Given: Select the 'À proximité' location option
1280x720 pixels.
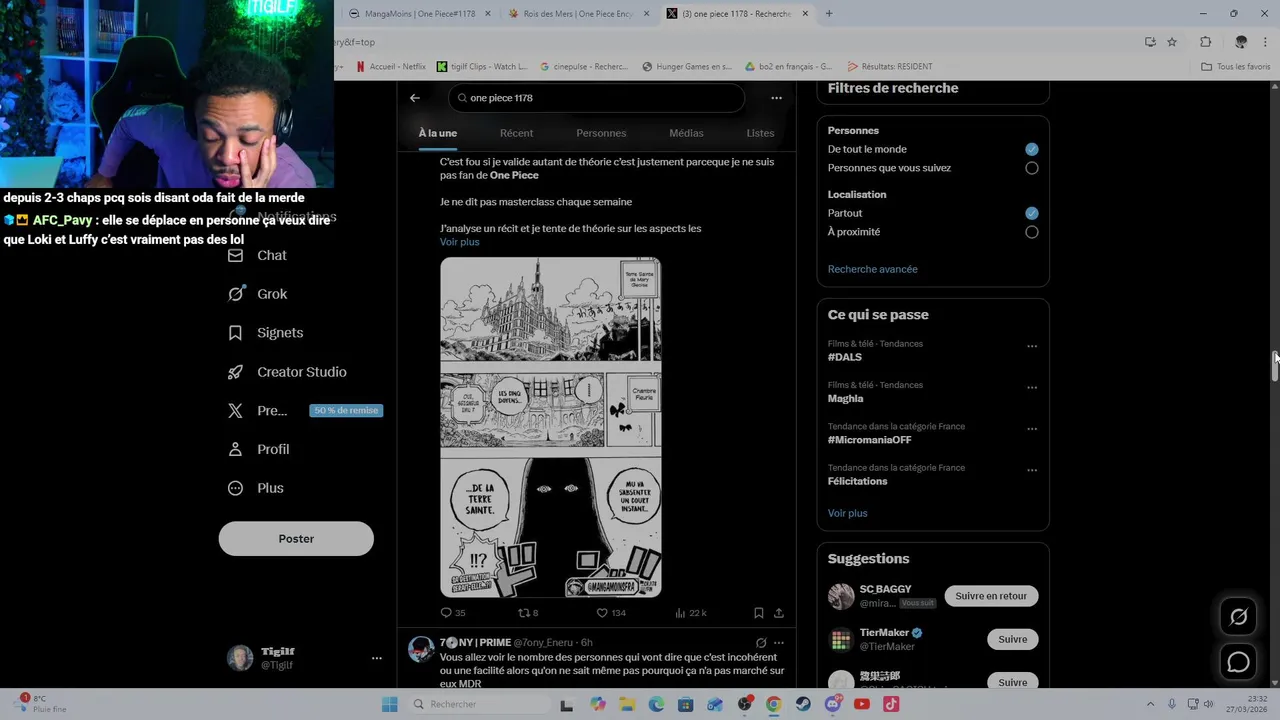Looking at the screenshot, I should coord(1032,232).
